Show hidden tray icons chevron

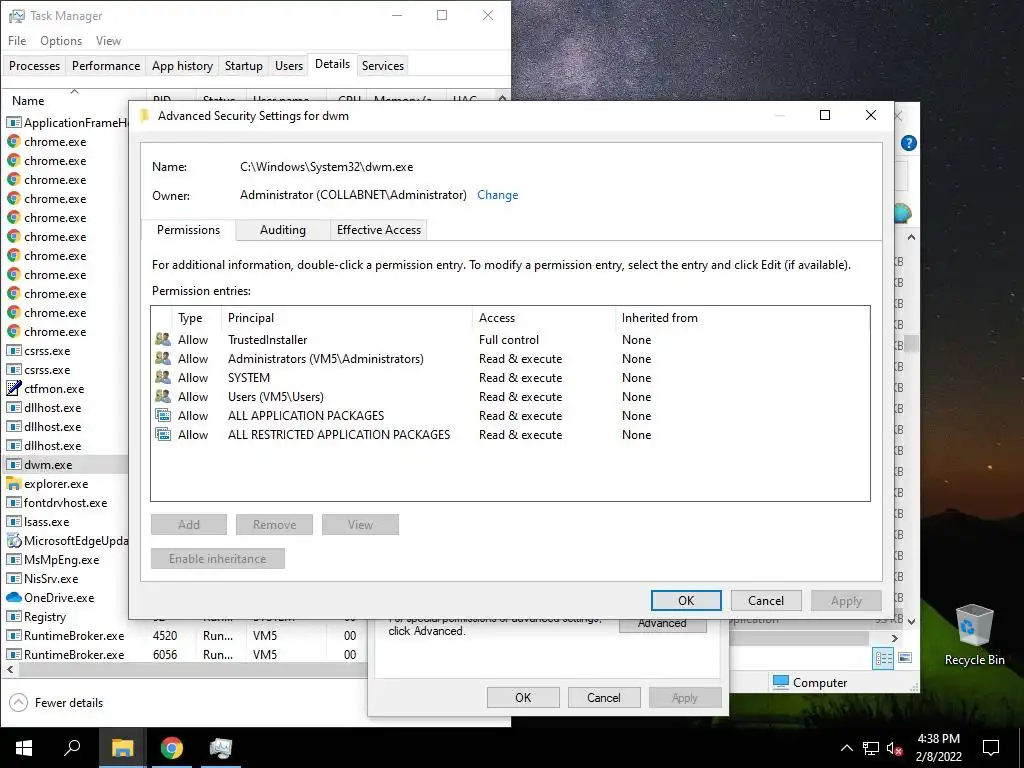(x=846, y=748)
